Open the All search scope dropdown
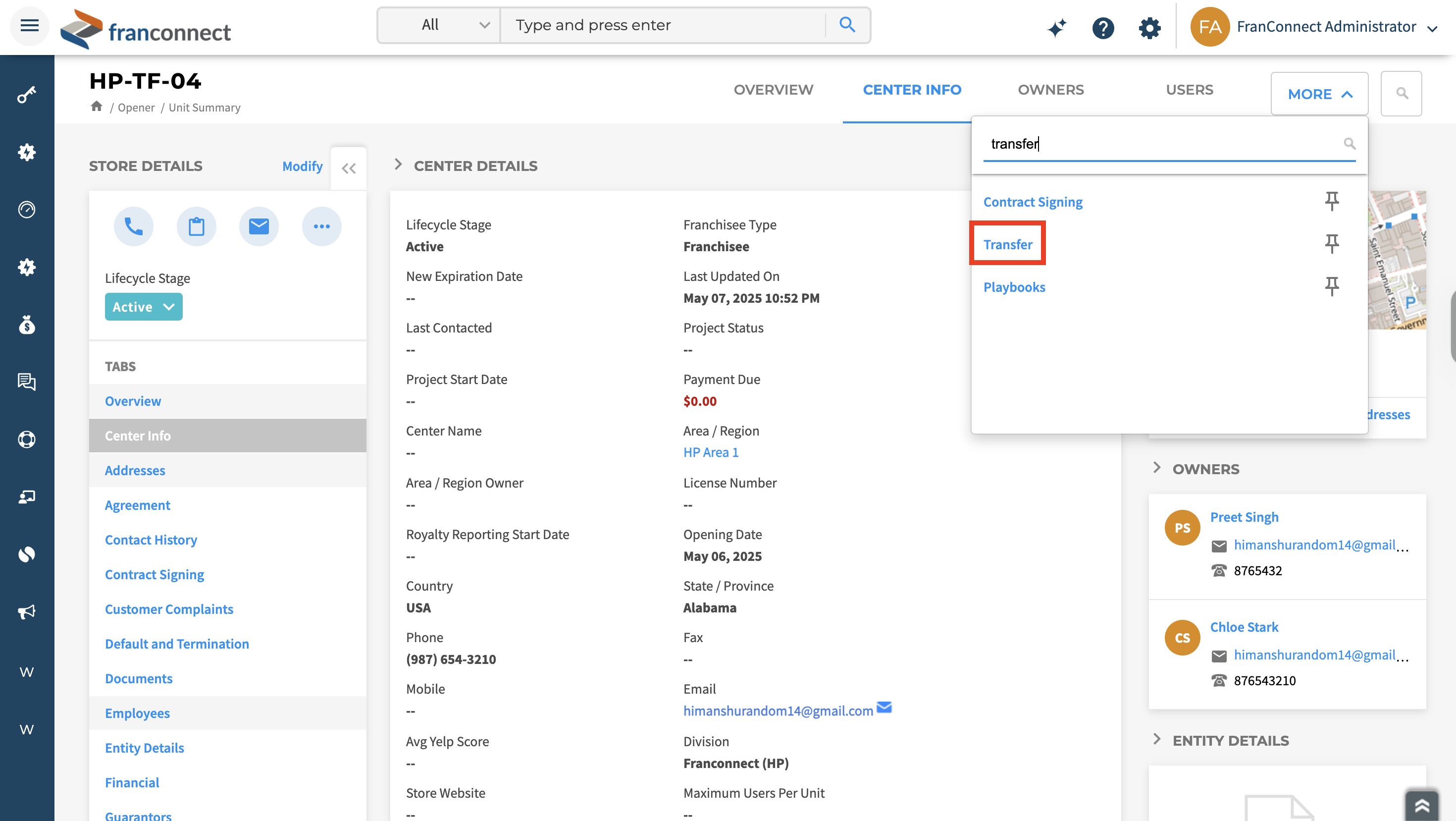 pos(439,25)
